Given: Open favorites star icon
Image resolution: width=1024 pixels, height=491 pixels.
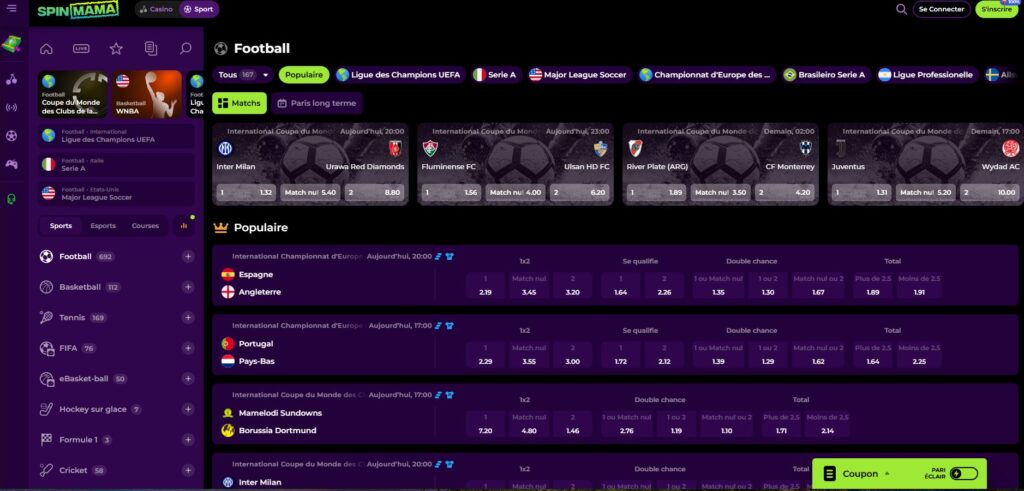Looking at the screenshot, I should 116,48.
